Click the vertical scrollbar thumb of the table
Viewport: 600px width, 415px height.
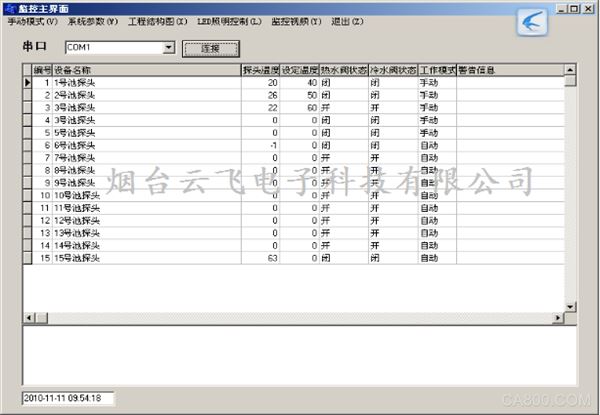tap(570, 81)
